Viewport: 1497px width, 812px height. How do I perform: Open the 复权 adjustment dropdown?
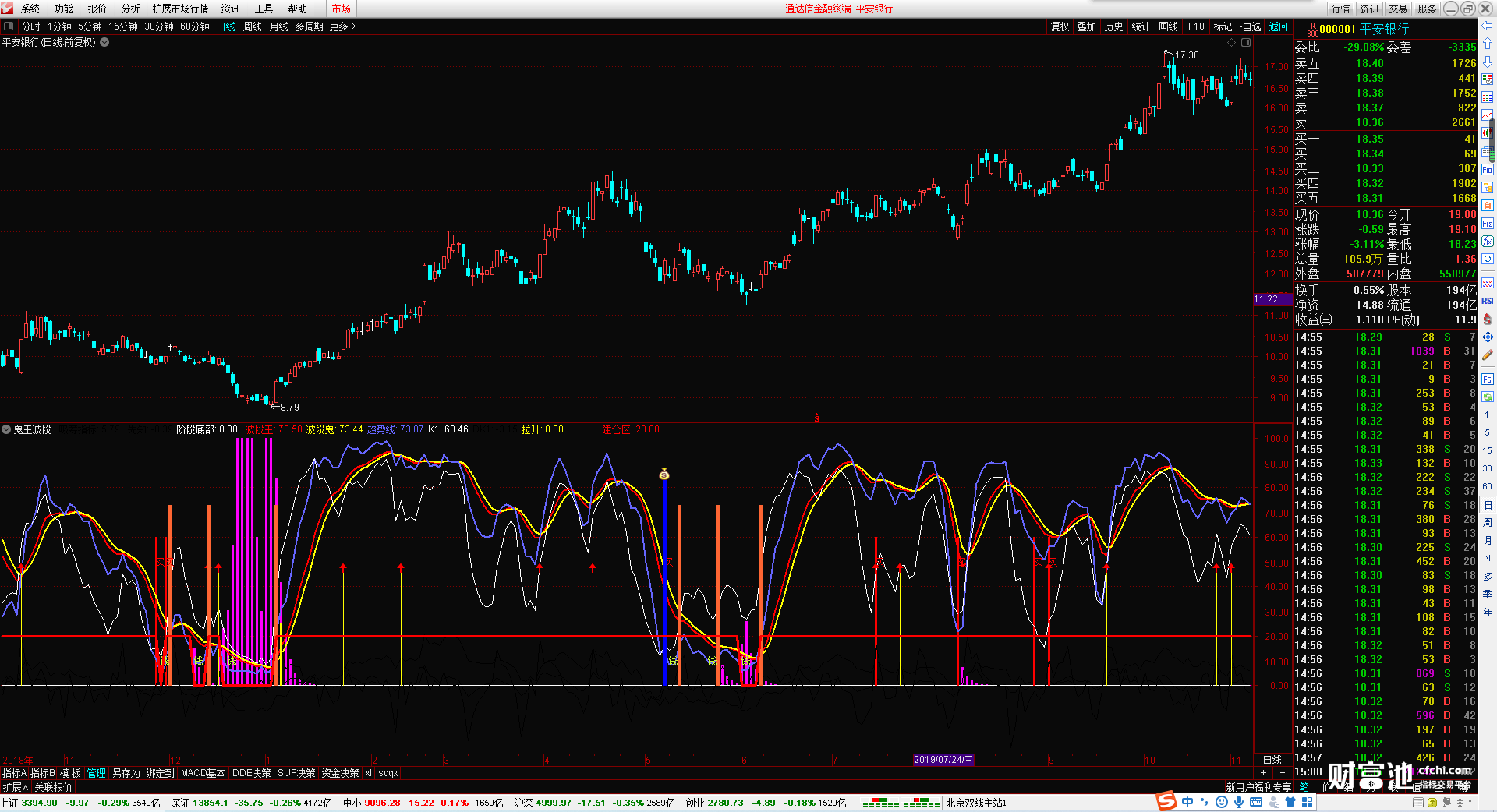1060,26
